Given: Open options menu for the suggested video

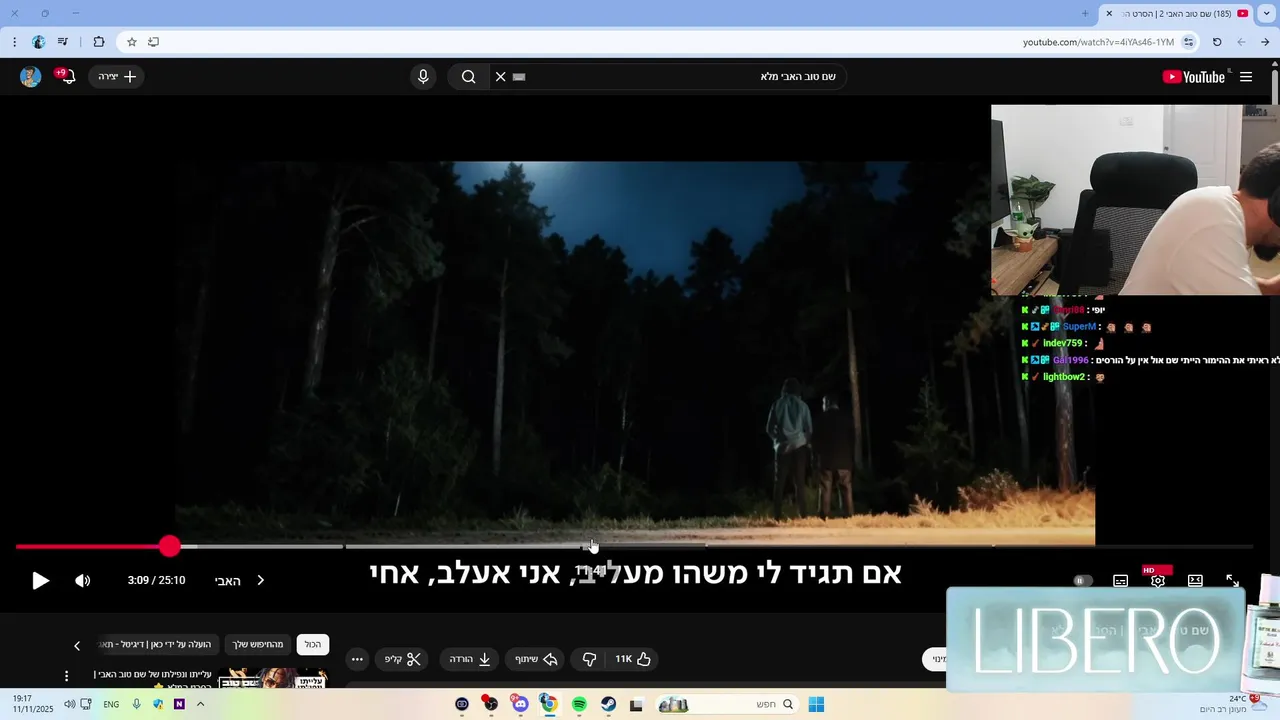Looking at the screenshot, I should [67, 676].
